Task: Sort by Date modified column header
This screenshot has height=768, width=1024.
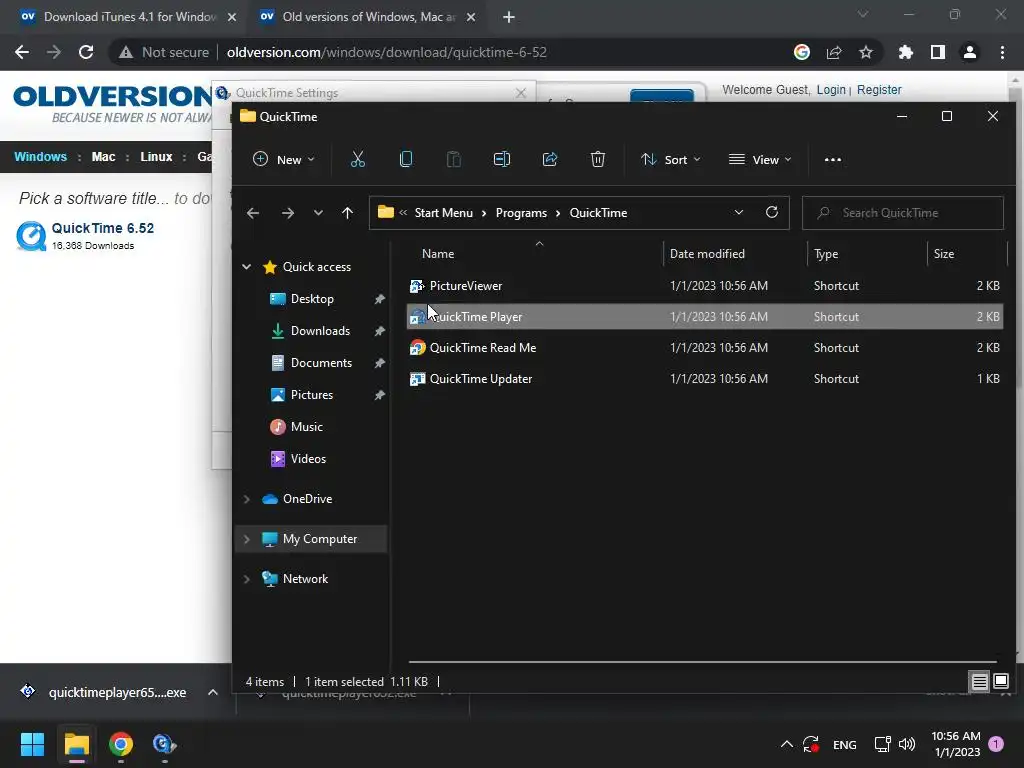Action: 707,253
